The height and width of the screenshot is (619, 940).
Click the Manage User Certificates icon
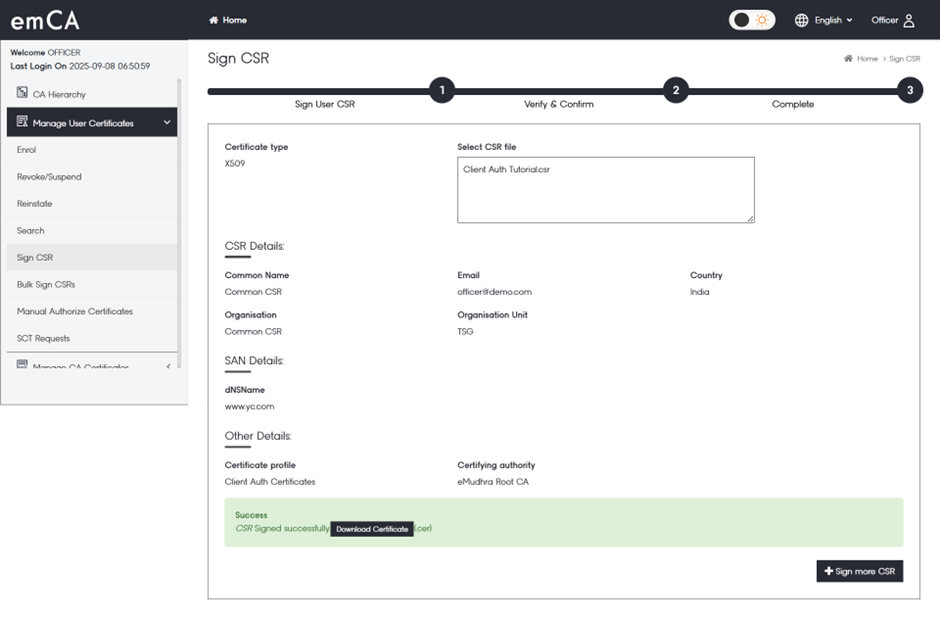[x=22, y=122]
